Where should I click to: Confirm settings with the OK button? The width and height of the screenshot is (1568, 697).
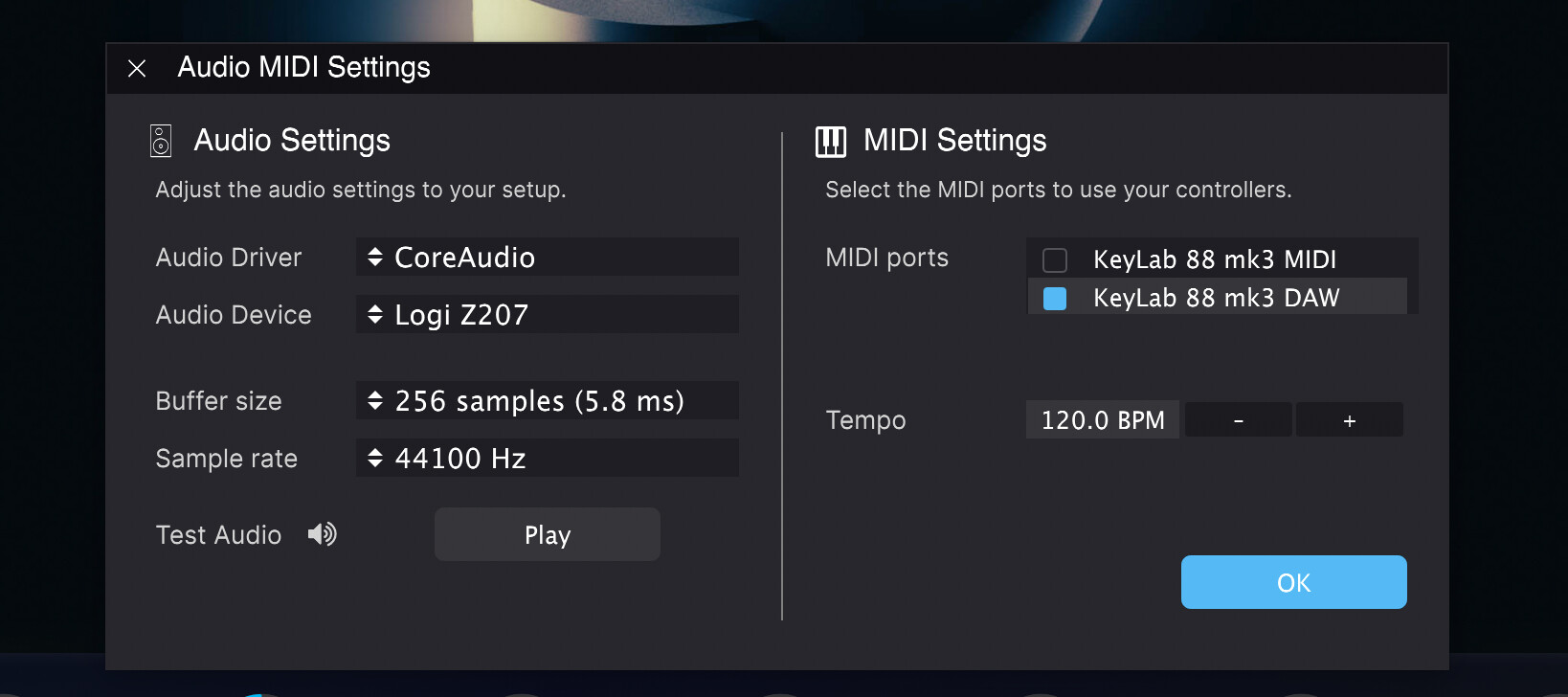[x=1294, y=582]
